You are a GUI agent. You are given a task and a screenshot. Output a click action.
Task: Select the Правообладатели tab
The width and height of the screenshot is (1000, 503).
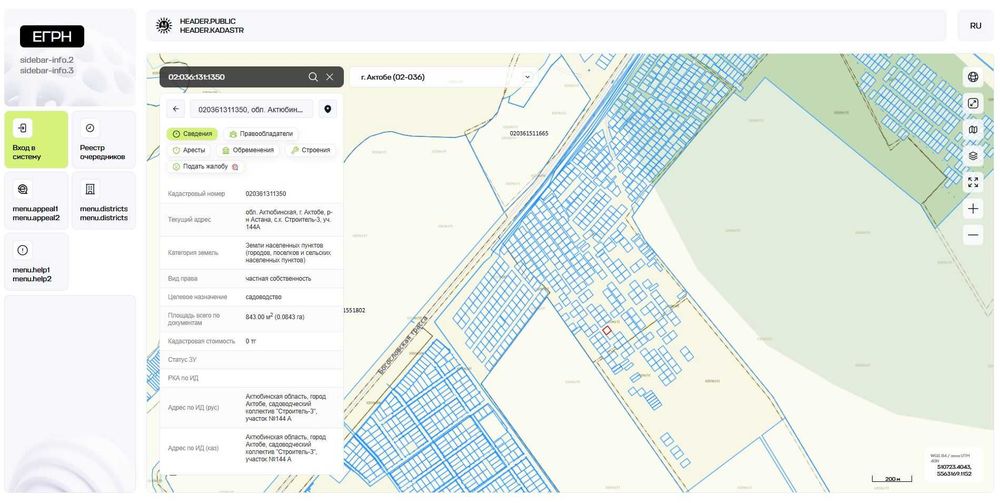click(261, 134)
